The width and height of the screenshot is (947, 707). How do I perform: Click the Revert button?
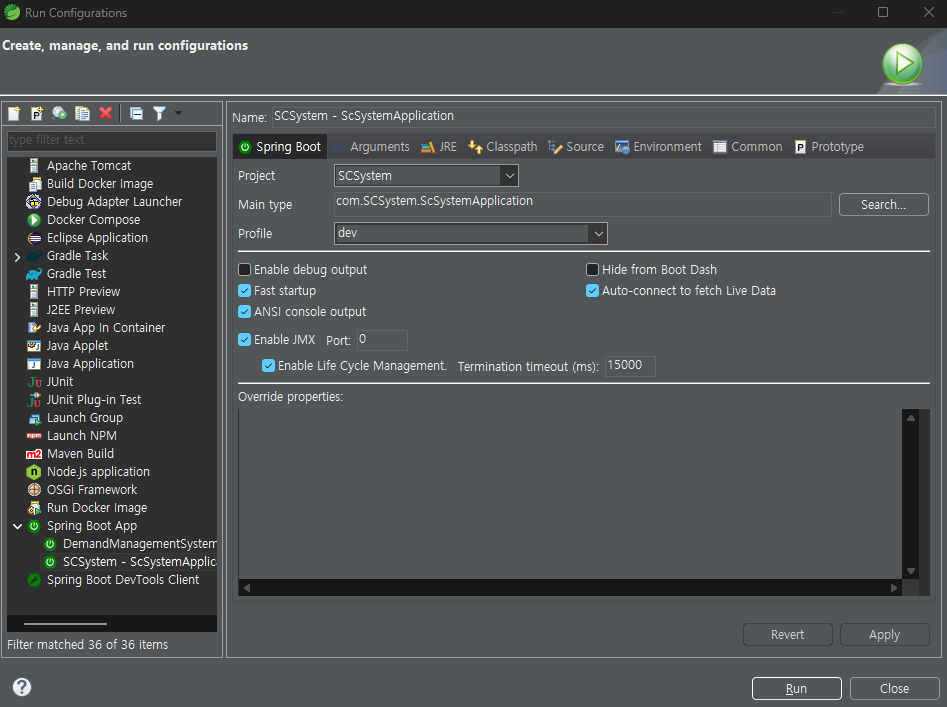tap(788, 635)
